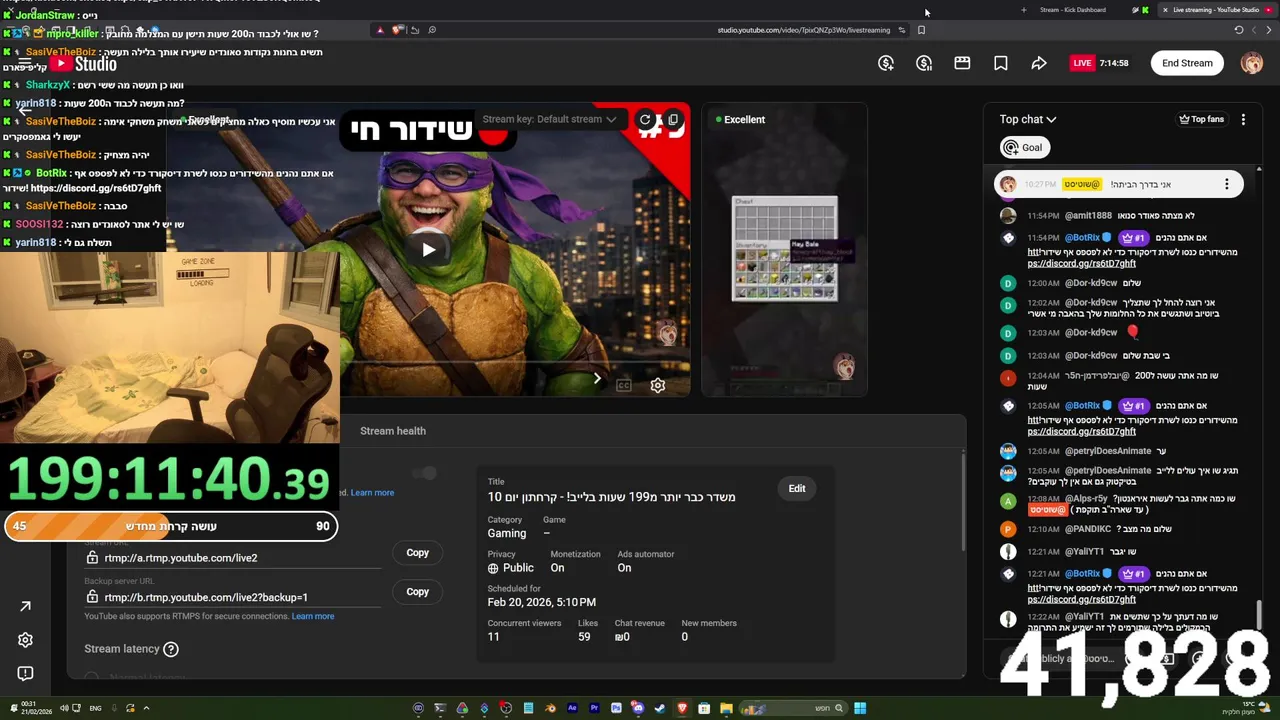
Task: Open a new browser tab with plus
Action: pos(1023,10)
